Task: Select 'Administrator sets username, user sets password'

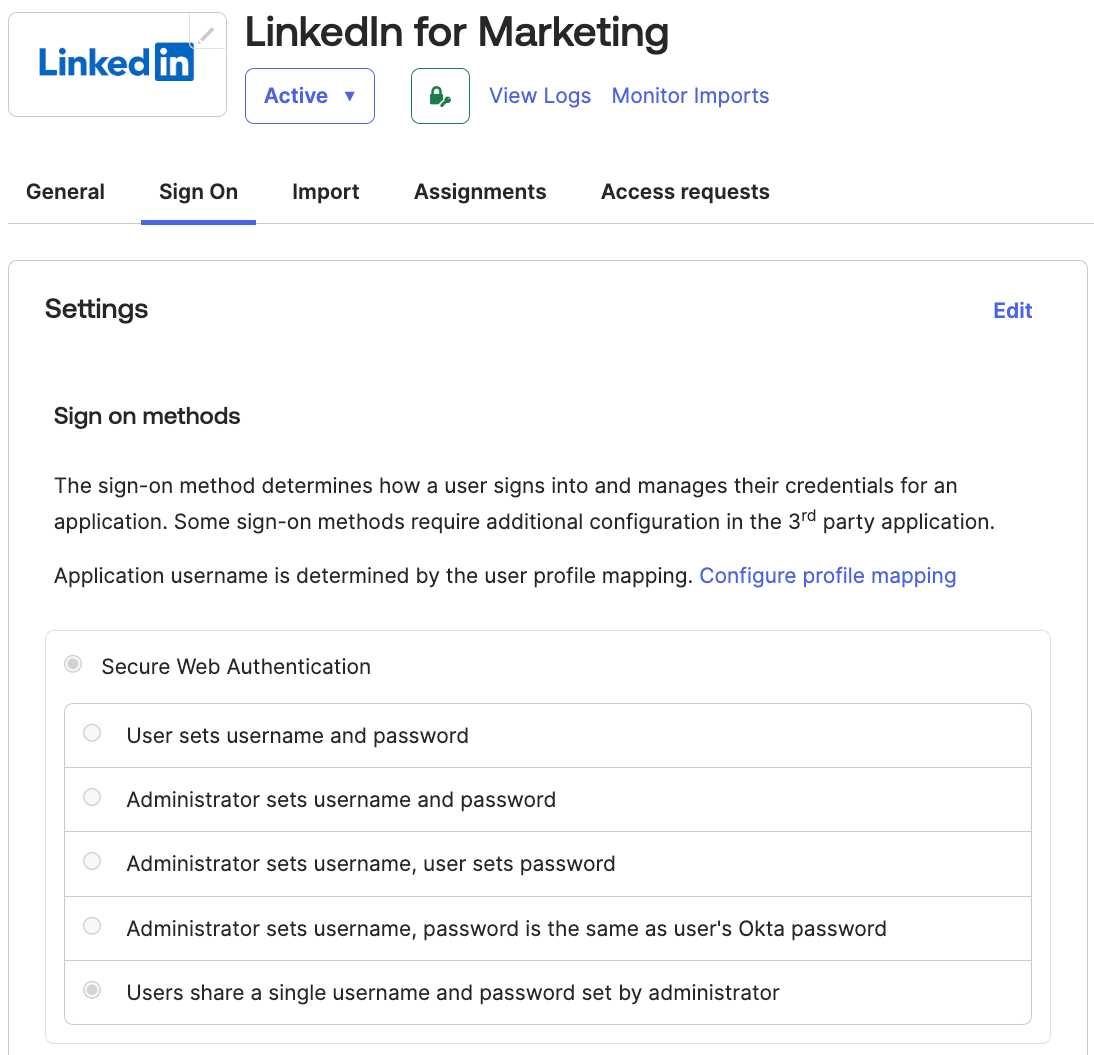Action: point(92,861)
